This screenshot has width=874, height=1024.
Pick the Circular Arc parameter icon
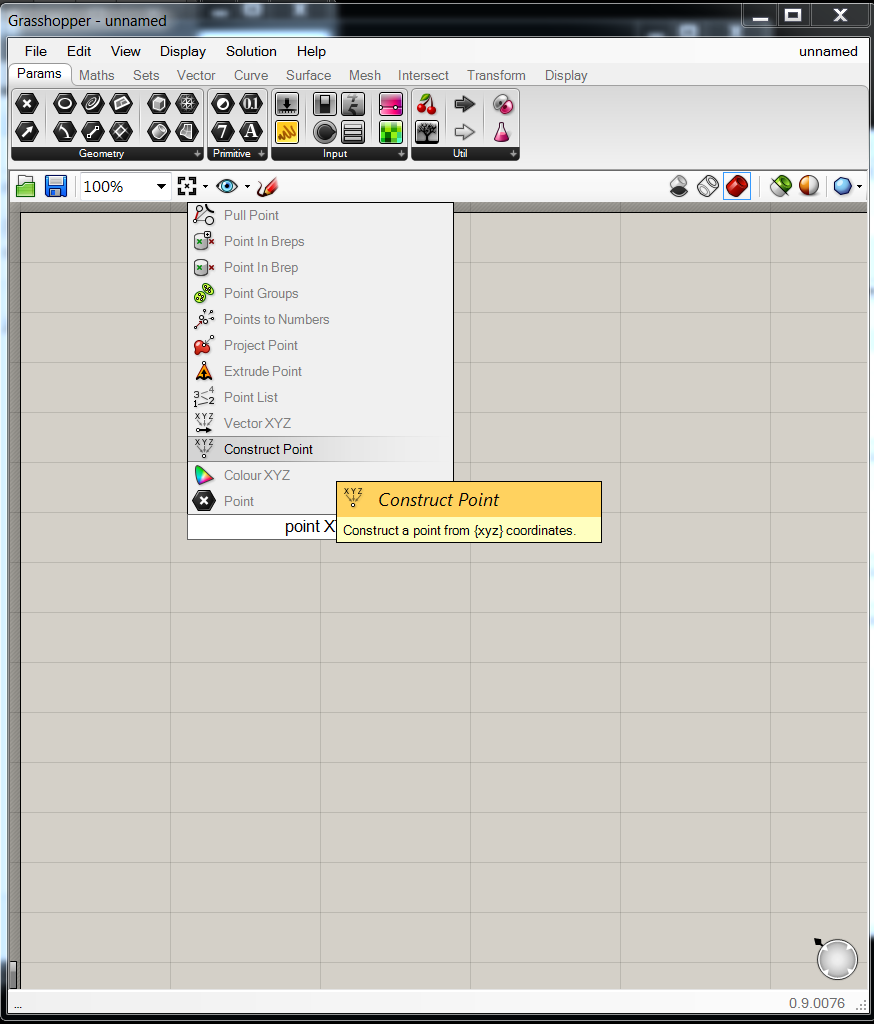64,132
